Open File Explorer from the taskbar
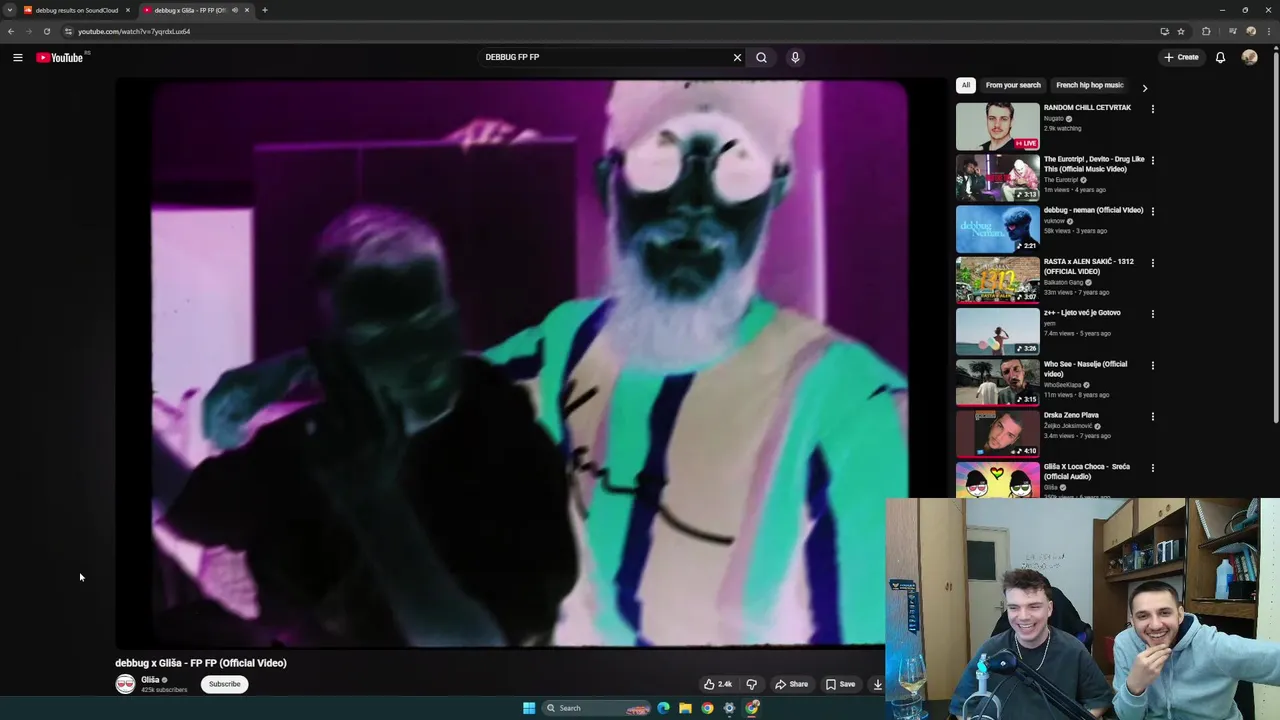1280x720 pixels. 685,708
